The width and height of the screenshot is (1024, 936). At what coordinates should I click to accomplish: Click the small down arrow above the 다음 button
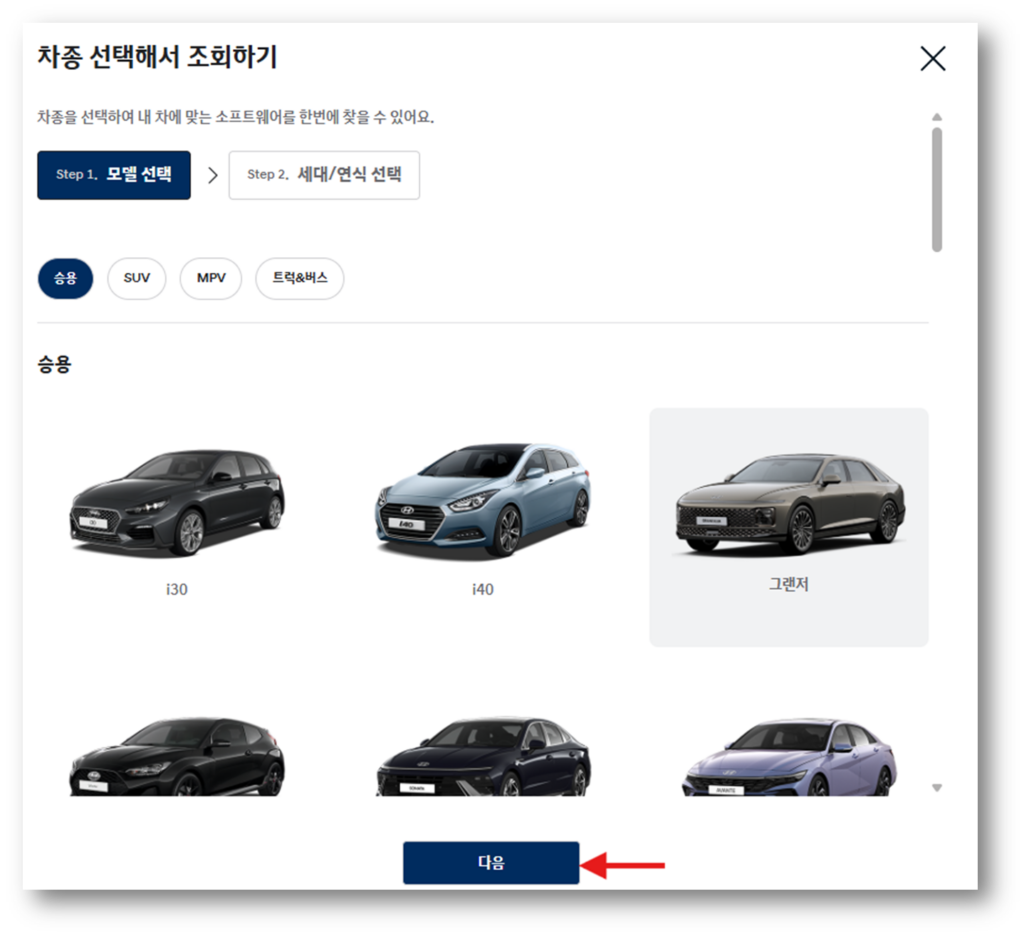pos(937,787)
